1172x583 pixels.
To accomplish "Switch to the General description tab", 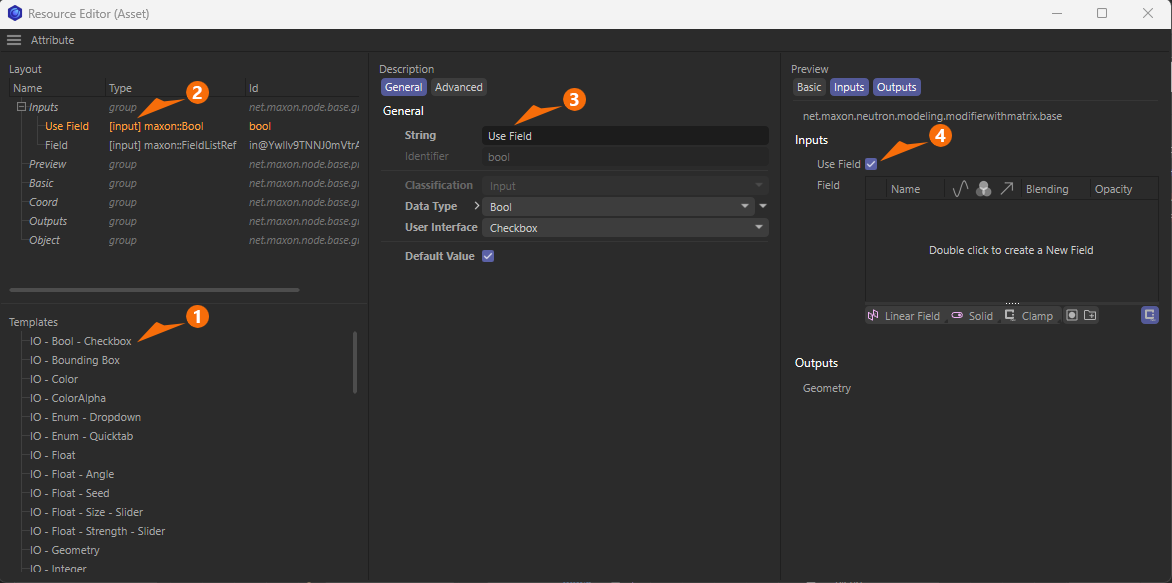I will [x=404, y=87].
